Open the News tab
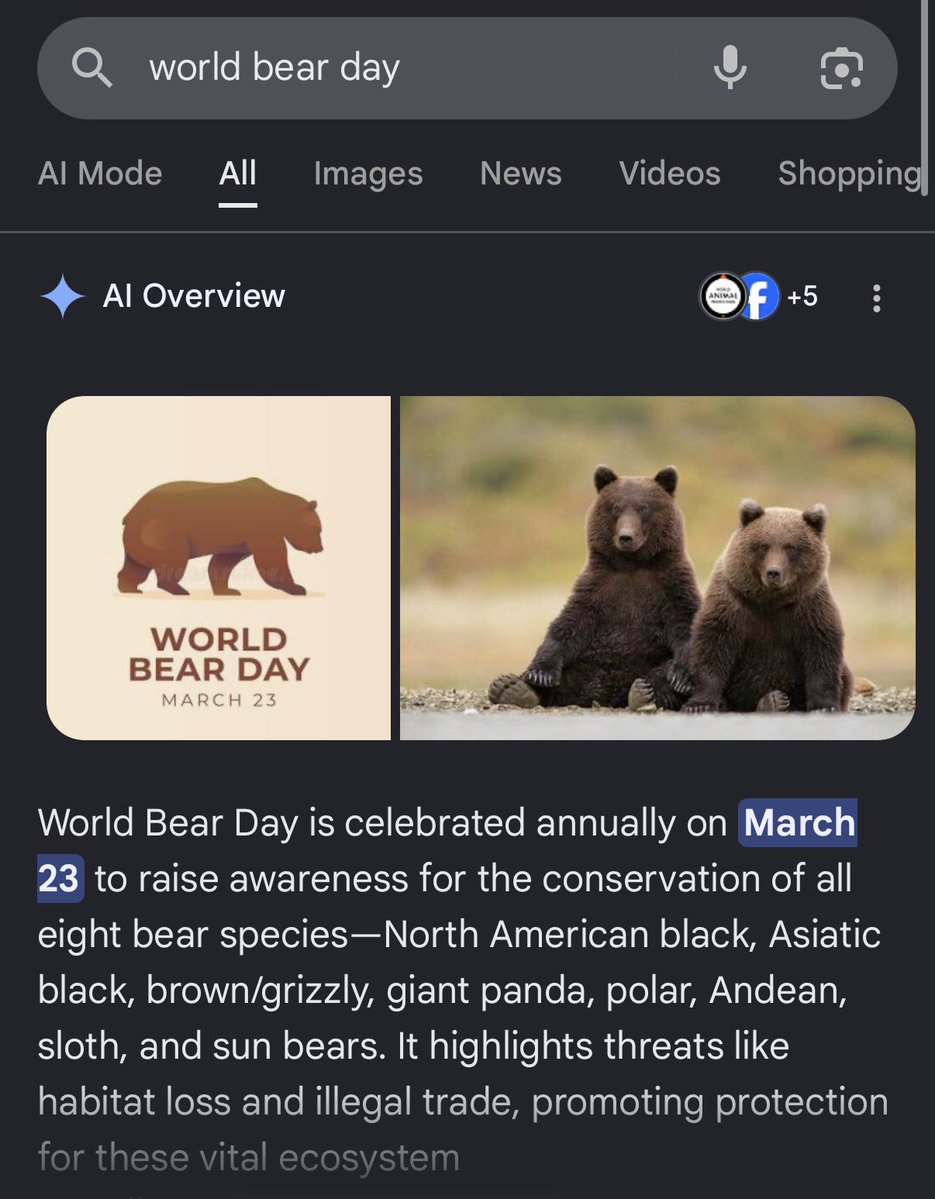Screen dimensions: 935x1199 click(x=521, y=174)
